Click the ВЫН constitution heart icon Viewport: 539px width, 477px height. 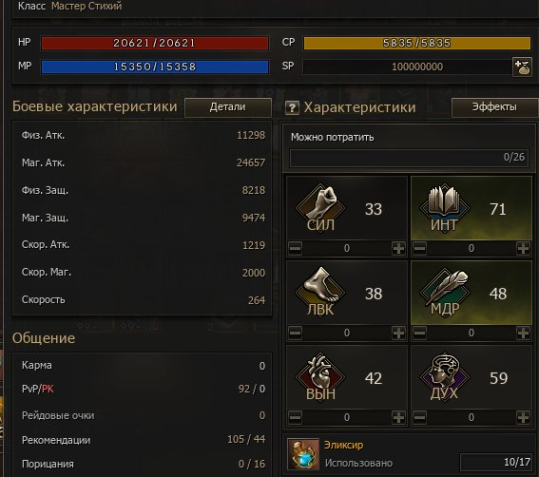click(320, 376)
